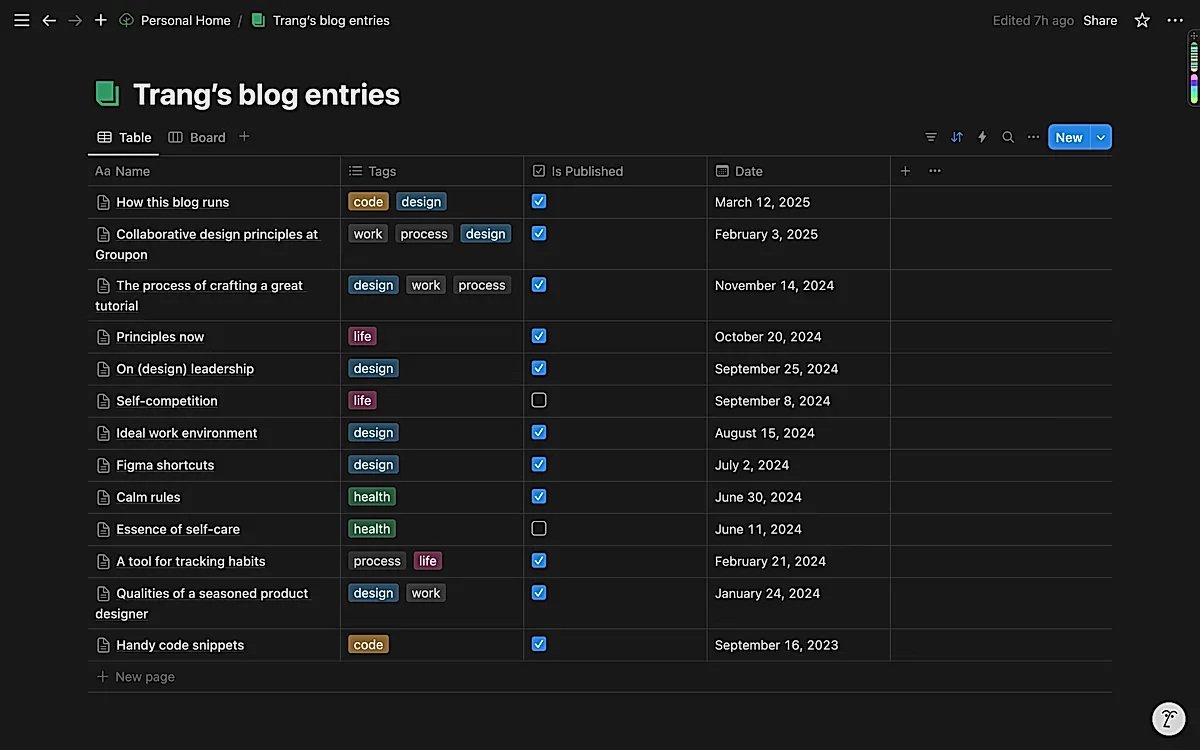Click the date September 16, 2023
Image resolution: width=1200 pixels, height=750 pixels.
point(777,645)
